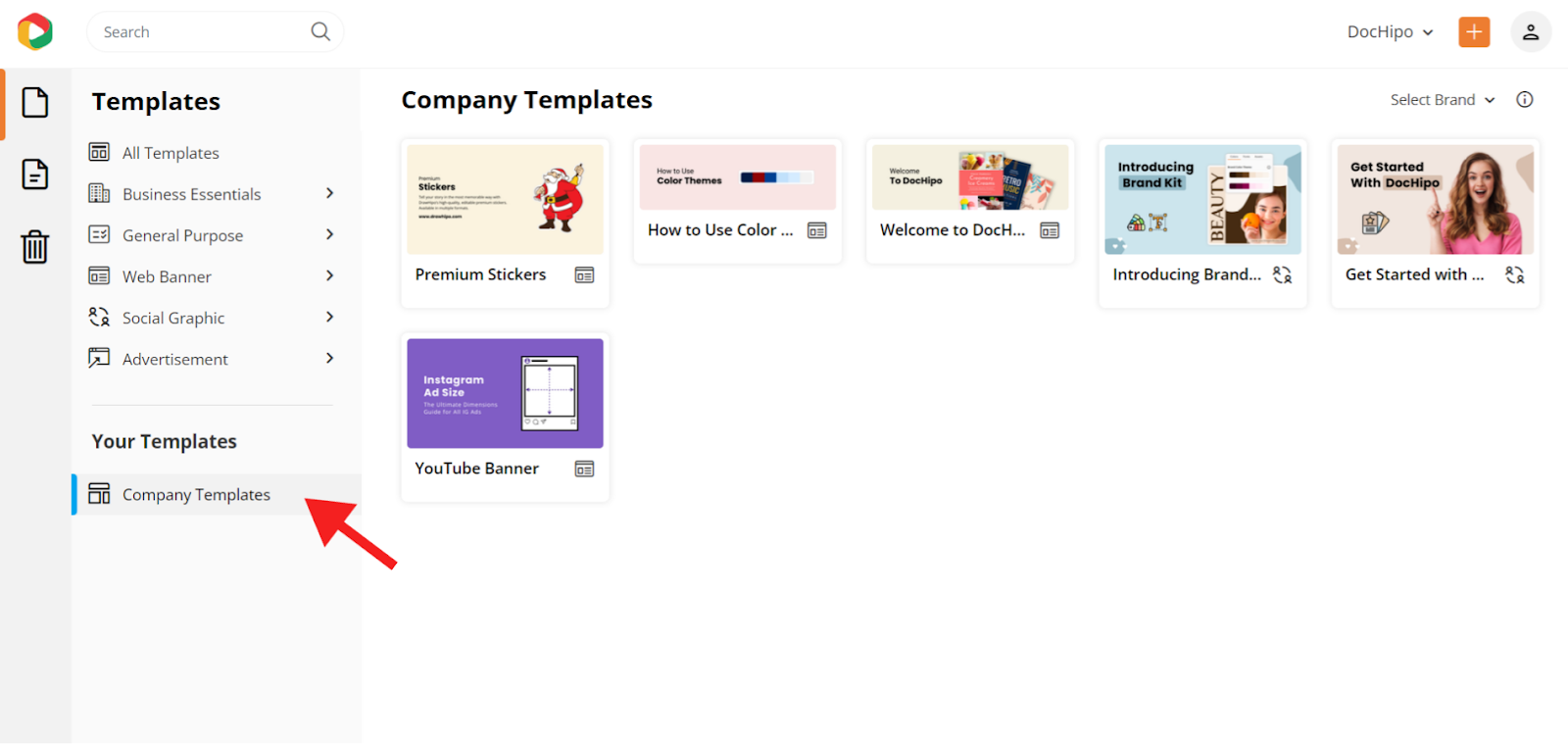Expand the General Purpose category

click(329, 234)
